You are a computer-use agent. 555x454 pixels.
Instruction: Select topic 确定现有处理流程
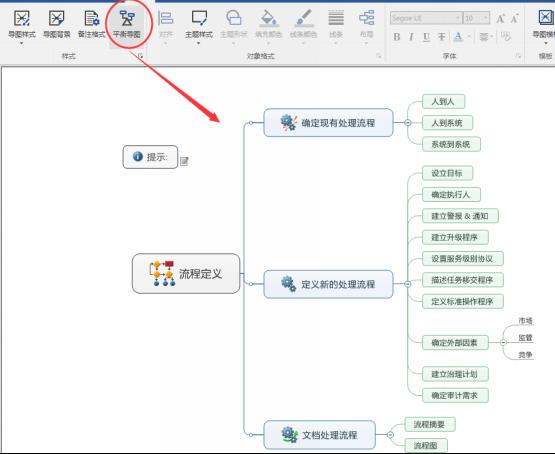[328, 122]
